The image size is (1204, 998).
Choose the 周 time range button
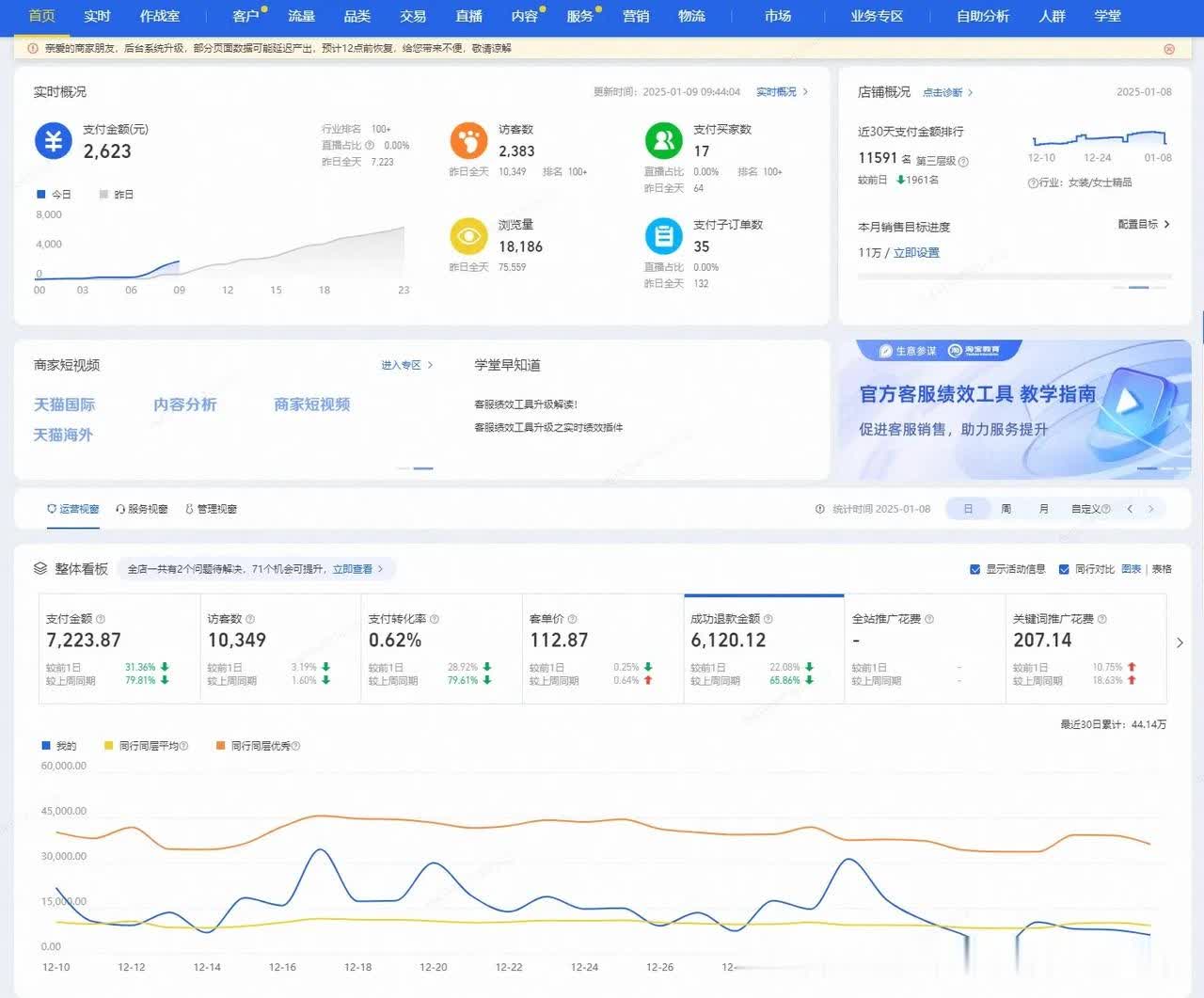(x=1006, y=509)
